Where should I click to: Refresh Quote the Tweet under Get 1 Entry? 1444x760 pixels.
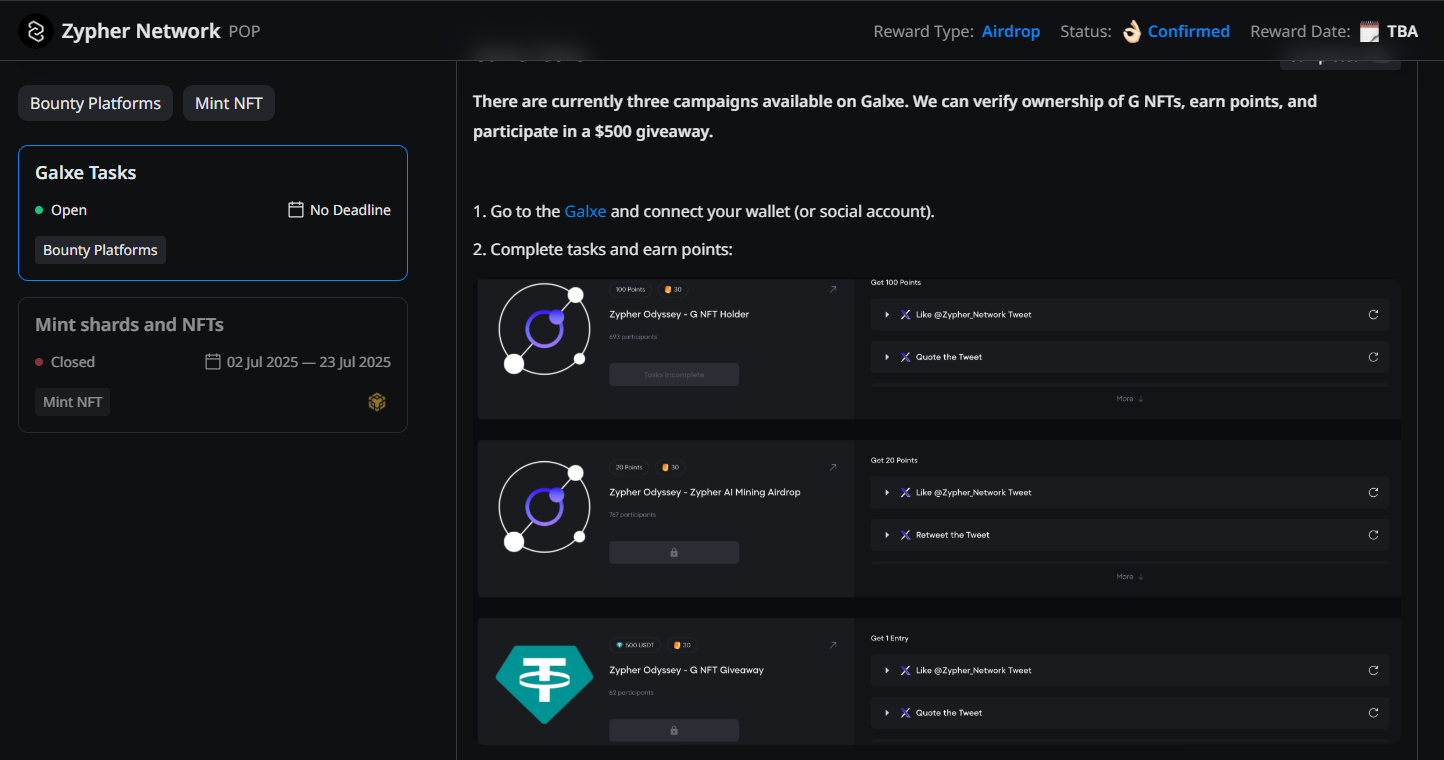(x=1373, y=713)
